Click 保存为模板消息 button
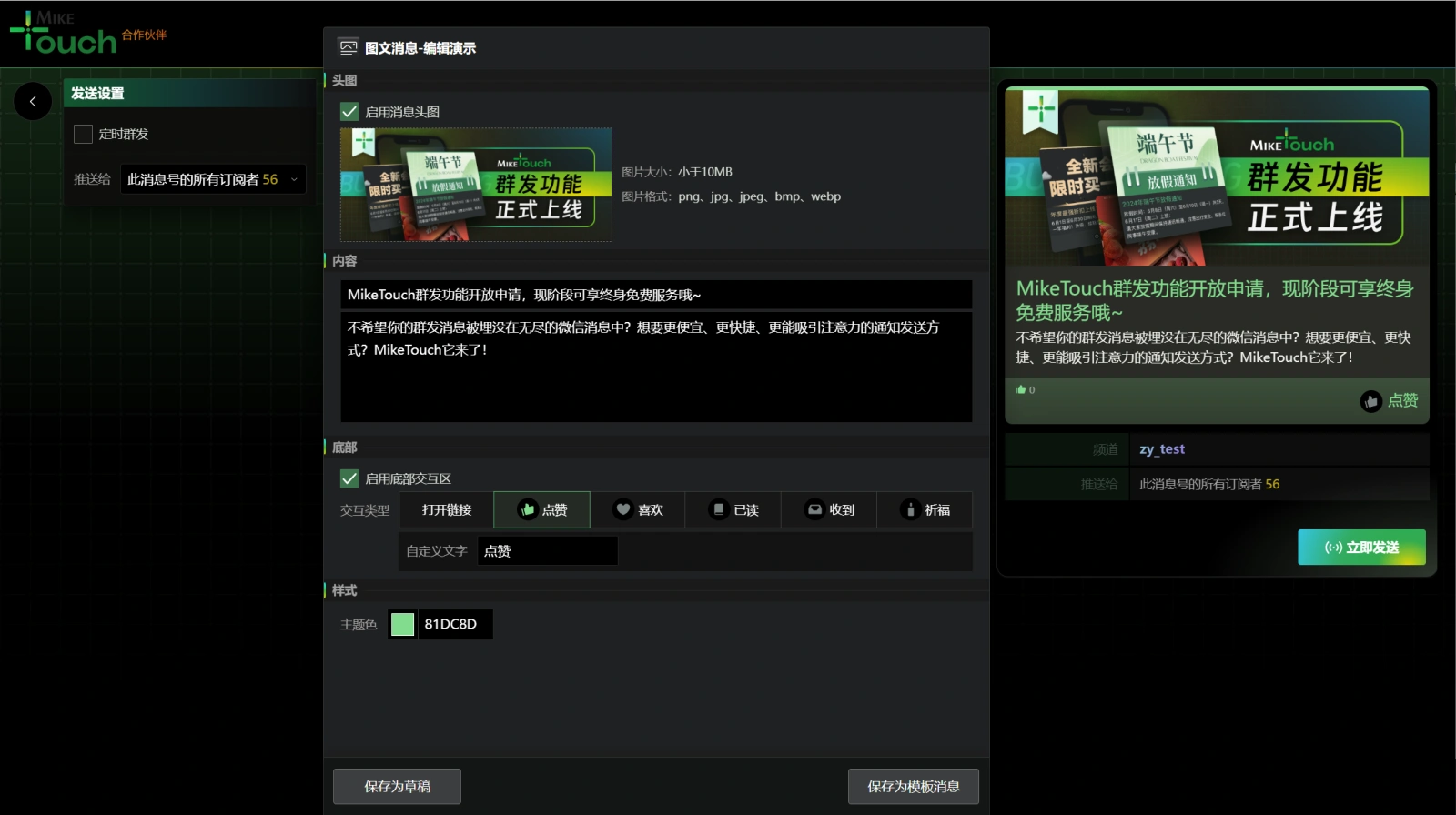 click(913, 787)
